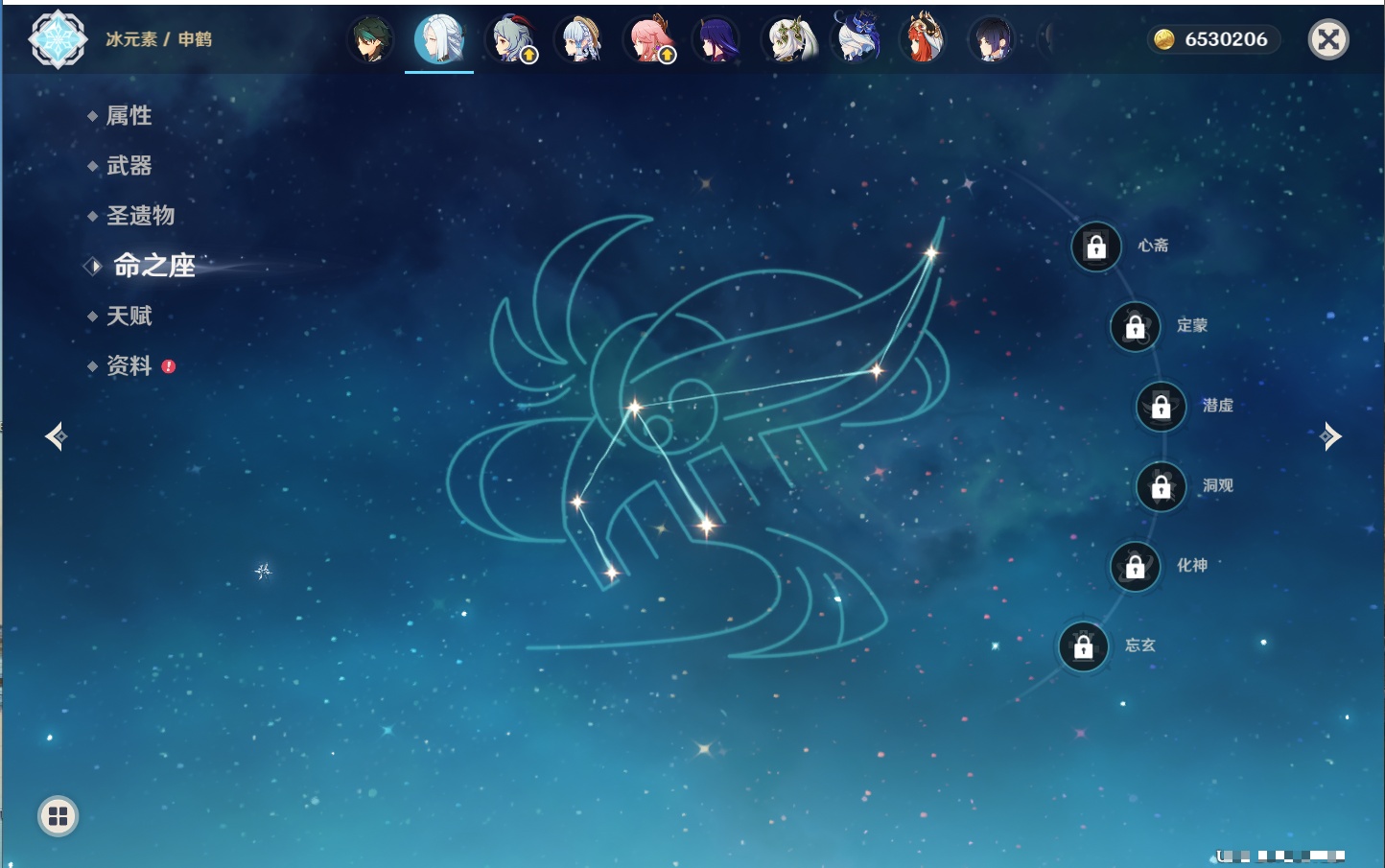Open the 武器 weapon menu

[129, 166]
